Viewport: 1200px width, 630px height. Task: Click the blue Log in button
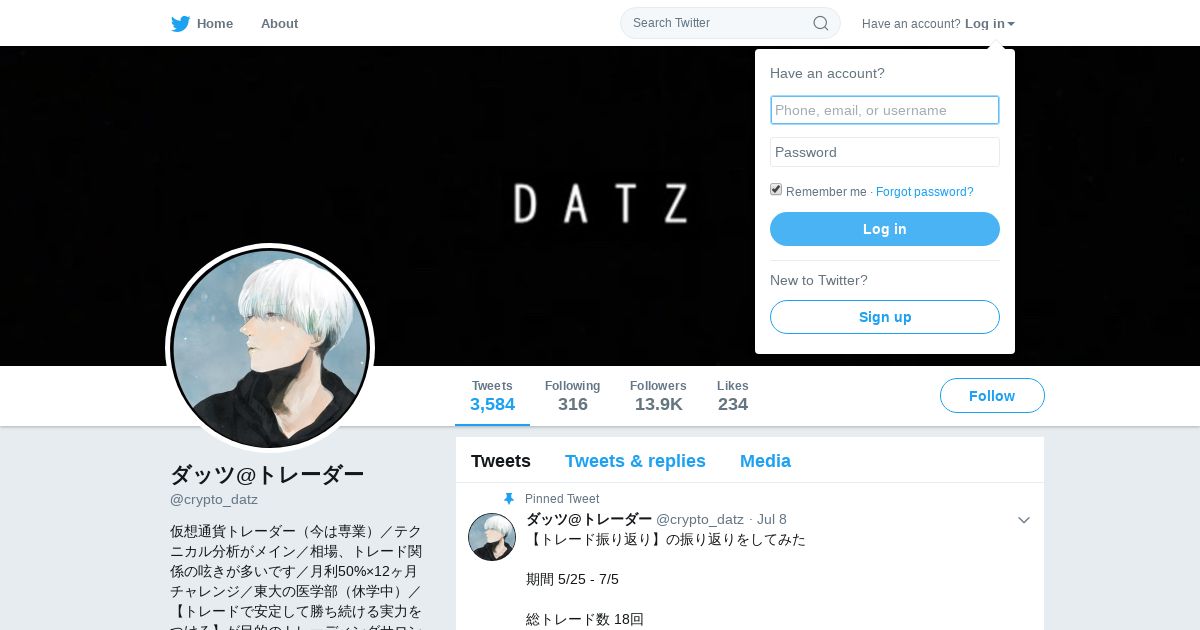point(885,229)
